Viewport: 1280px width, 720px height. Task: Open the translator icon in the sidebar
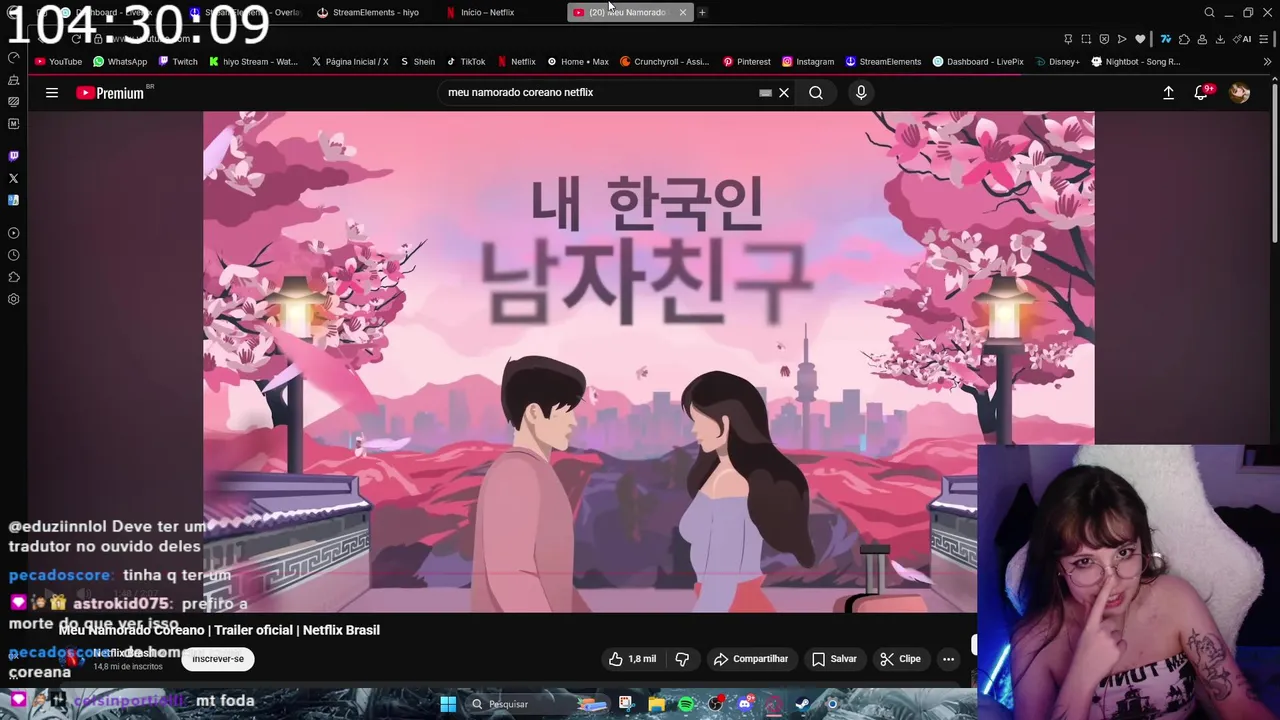tap(13, 200)
